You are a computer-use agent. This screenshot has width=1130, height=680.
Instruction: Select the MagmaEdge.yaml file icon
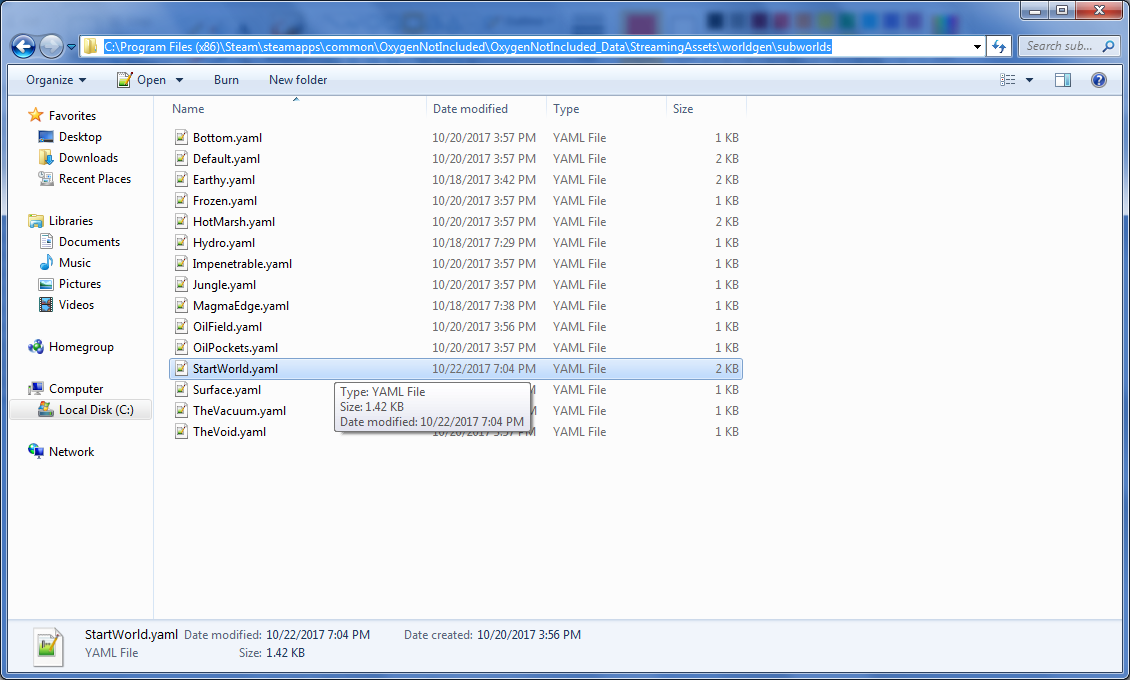181,305
